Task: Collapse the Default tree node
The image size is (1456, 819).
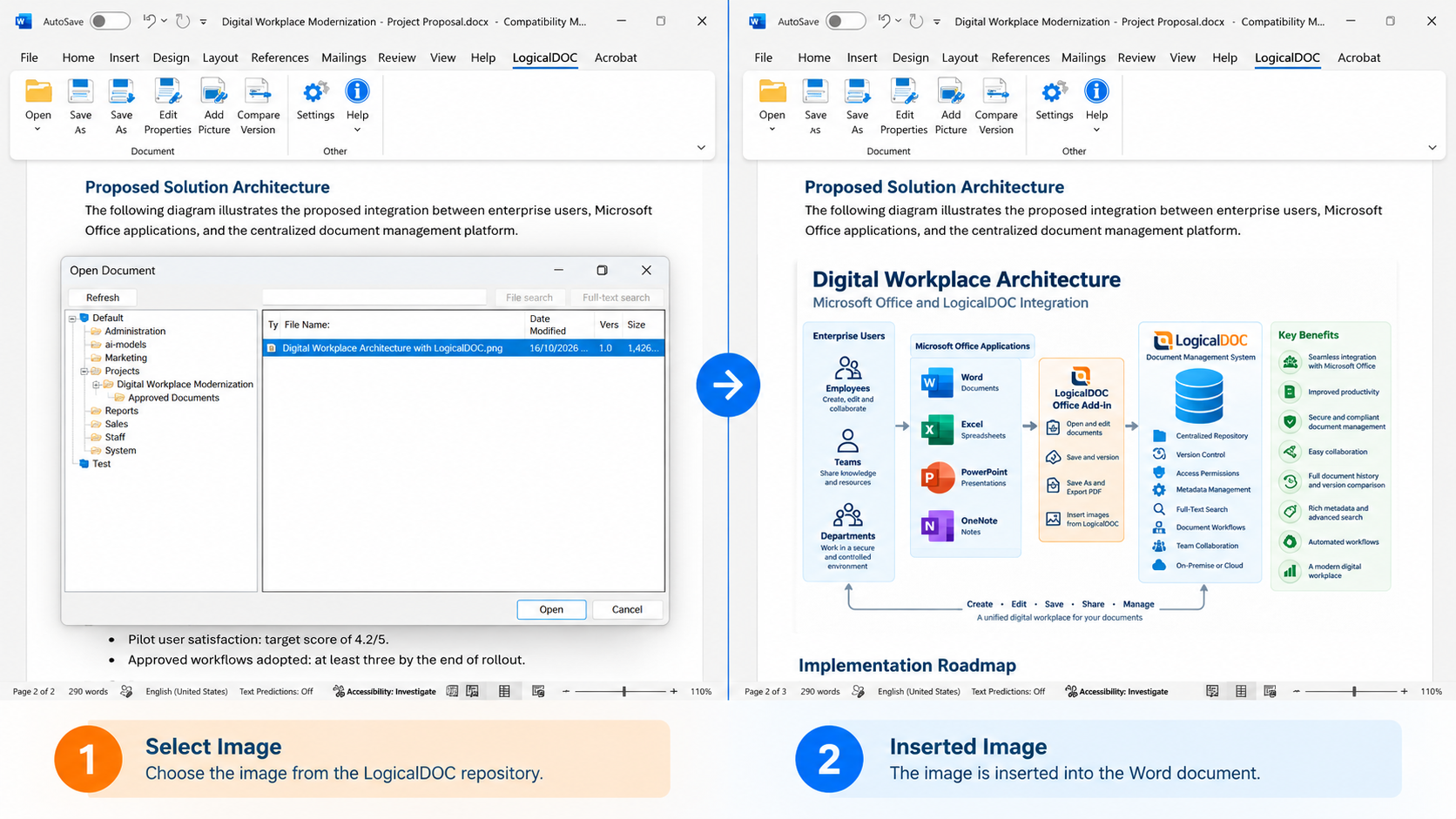Action: [x=73, y=319]
